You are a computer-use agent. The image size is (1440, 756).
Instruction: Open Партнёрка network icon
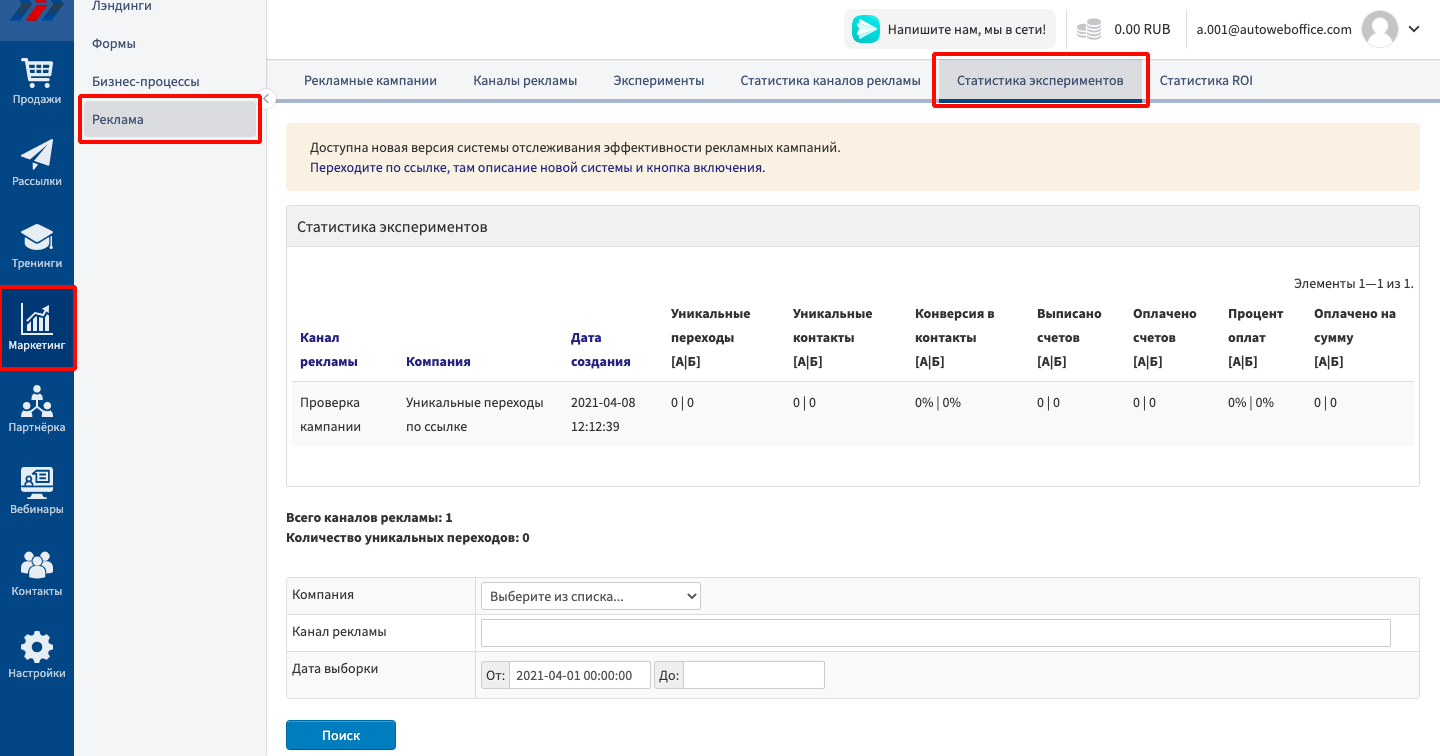pyautogui.click(x=37, y=402)
